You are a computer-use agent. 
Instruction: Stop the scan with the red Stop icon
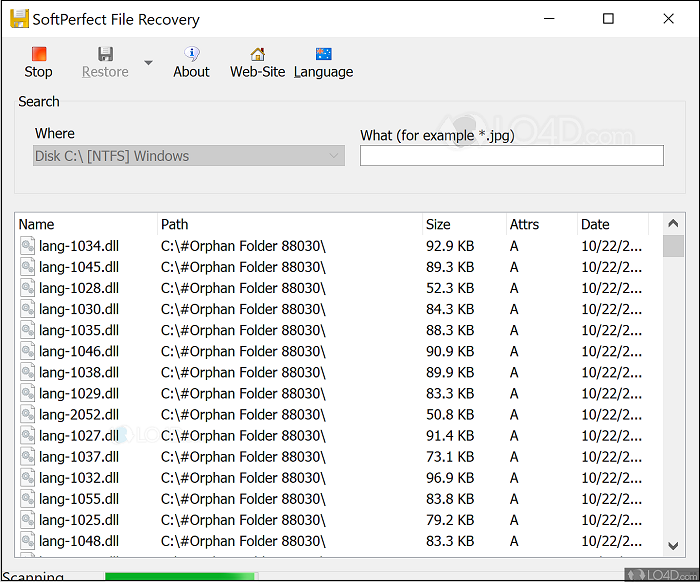coord(39,54)
